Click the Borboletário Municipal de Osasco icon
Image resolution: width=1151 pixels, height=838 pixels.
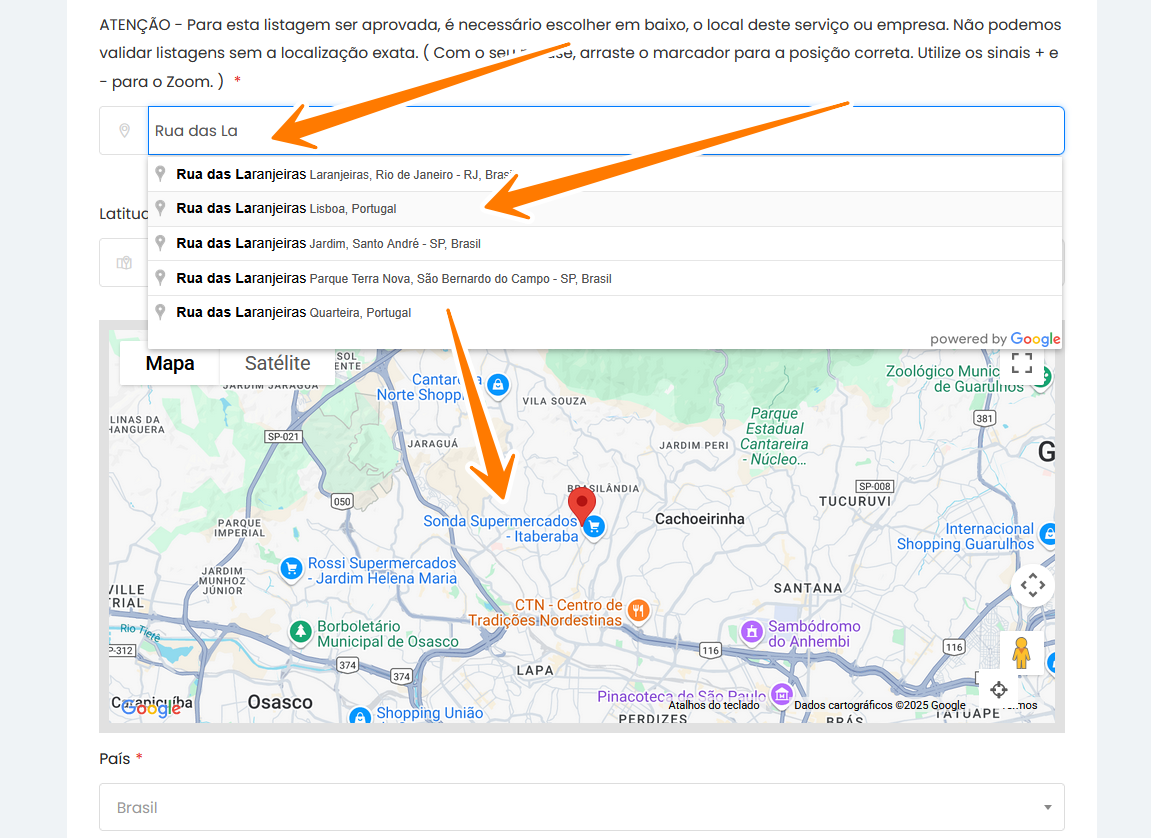[x=300, y=631]
